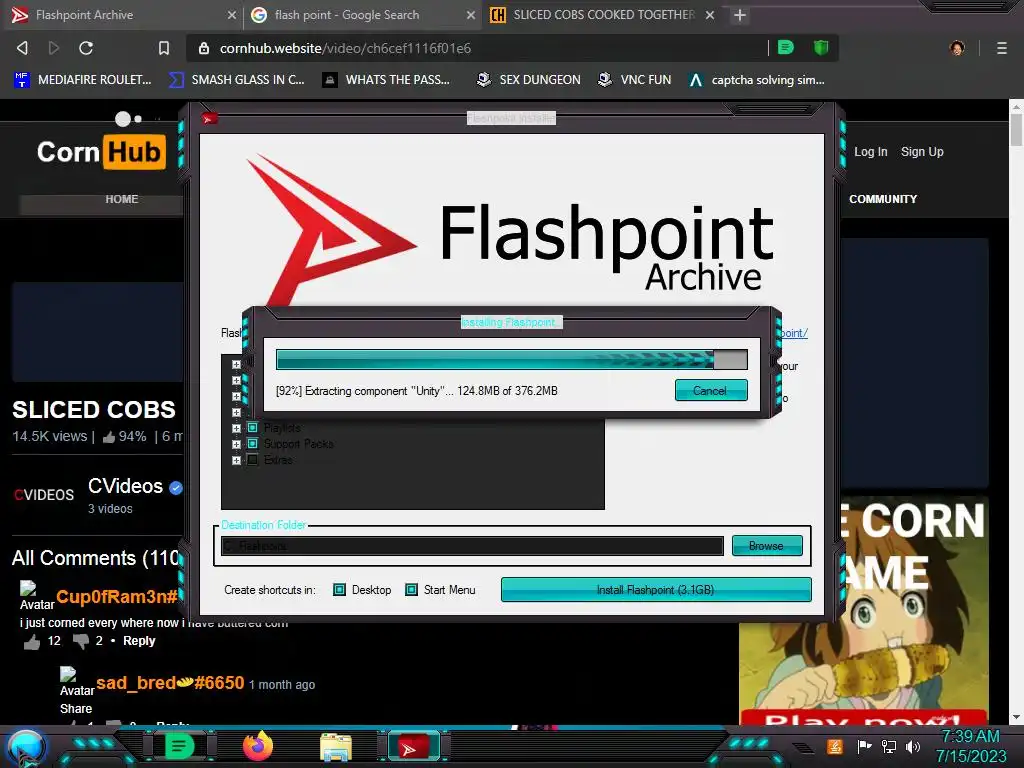This screenshot has width=1024, height=768.
Task: Click the padlock icon in the address bar
Action: (x=204, y=48)
